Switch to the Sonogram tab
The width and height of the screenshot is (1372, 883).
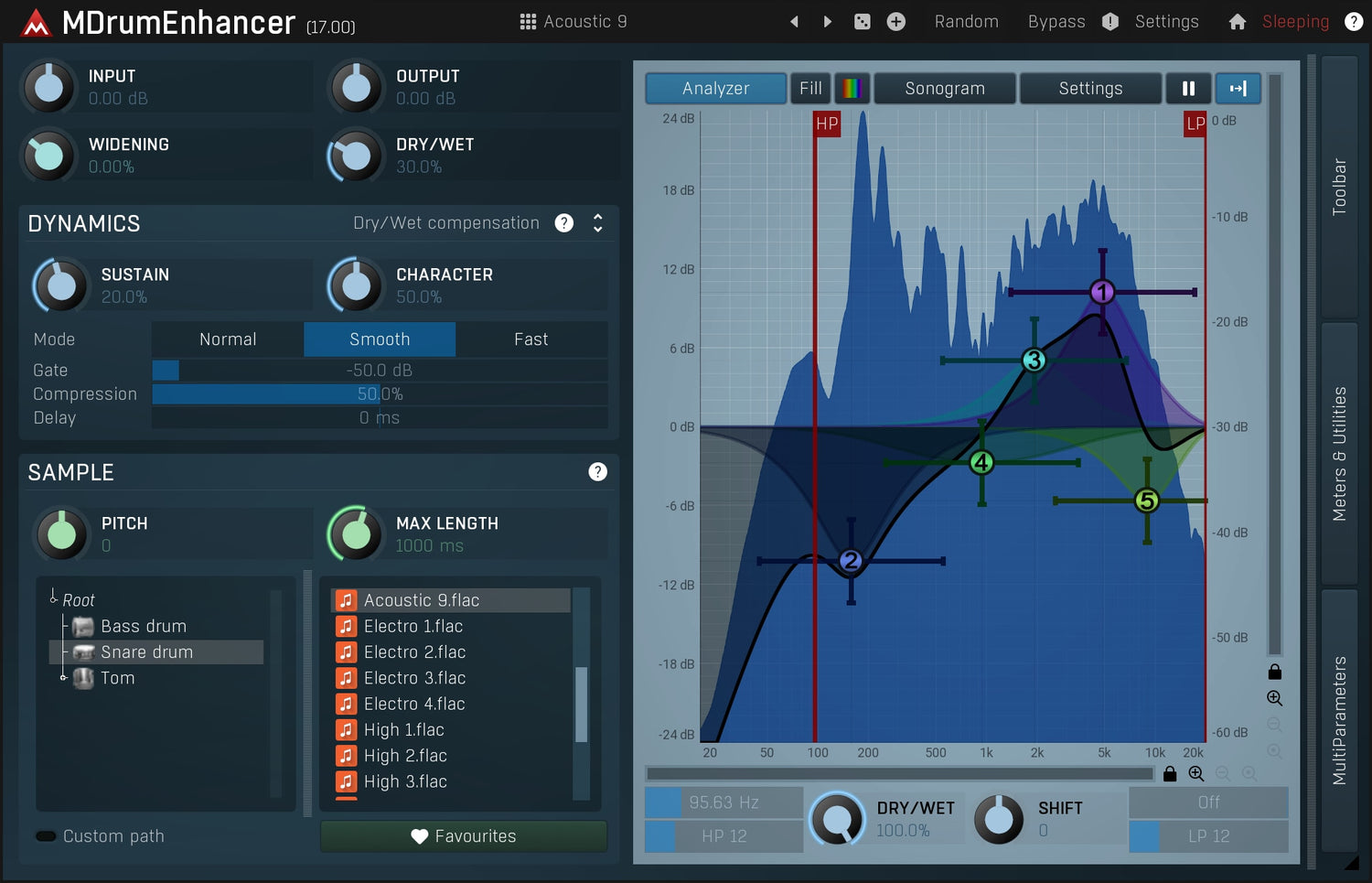pyautogui.click(x=944, y=88)
